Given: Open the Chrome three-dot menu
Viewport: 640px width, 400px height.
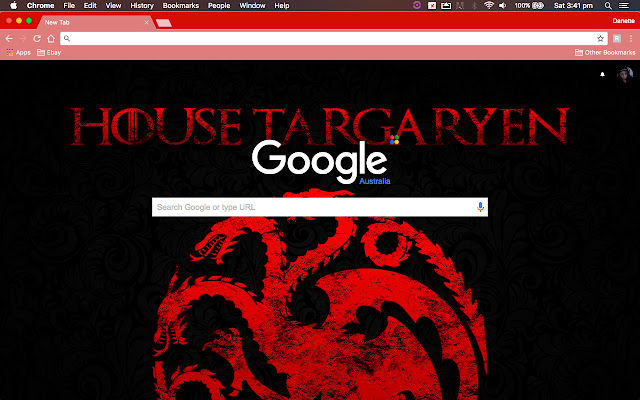Looking at the screenshot, I should click(631, 38).
